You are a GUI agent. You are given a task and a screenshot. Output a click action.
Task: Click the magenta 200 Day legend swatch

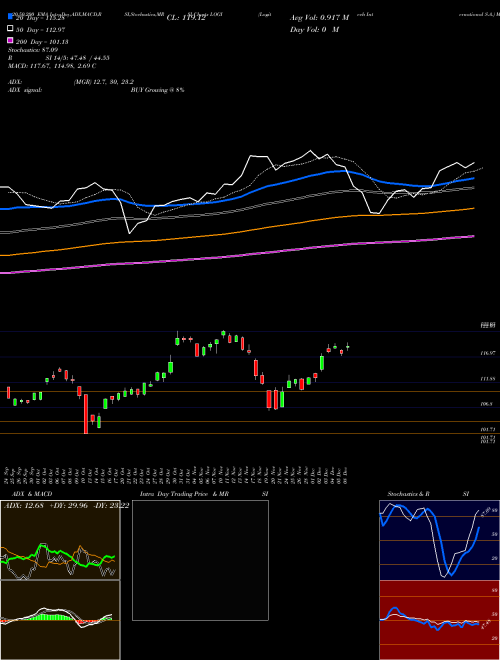click(x=11, y=40)
